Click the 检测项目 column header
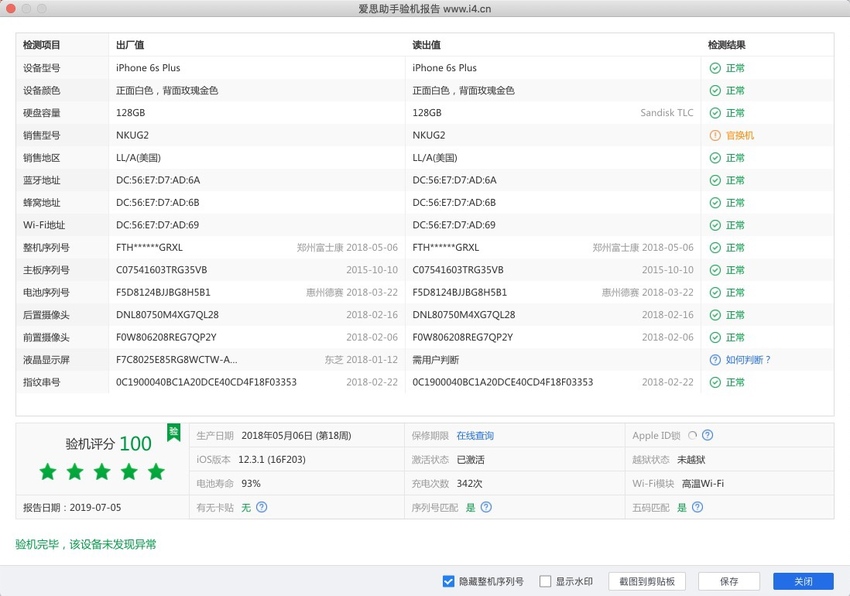This screenshot has height=596, width=850. (42, 45)
